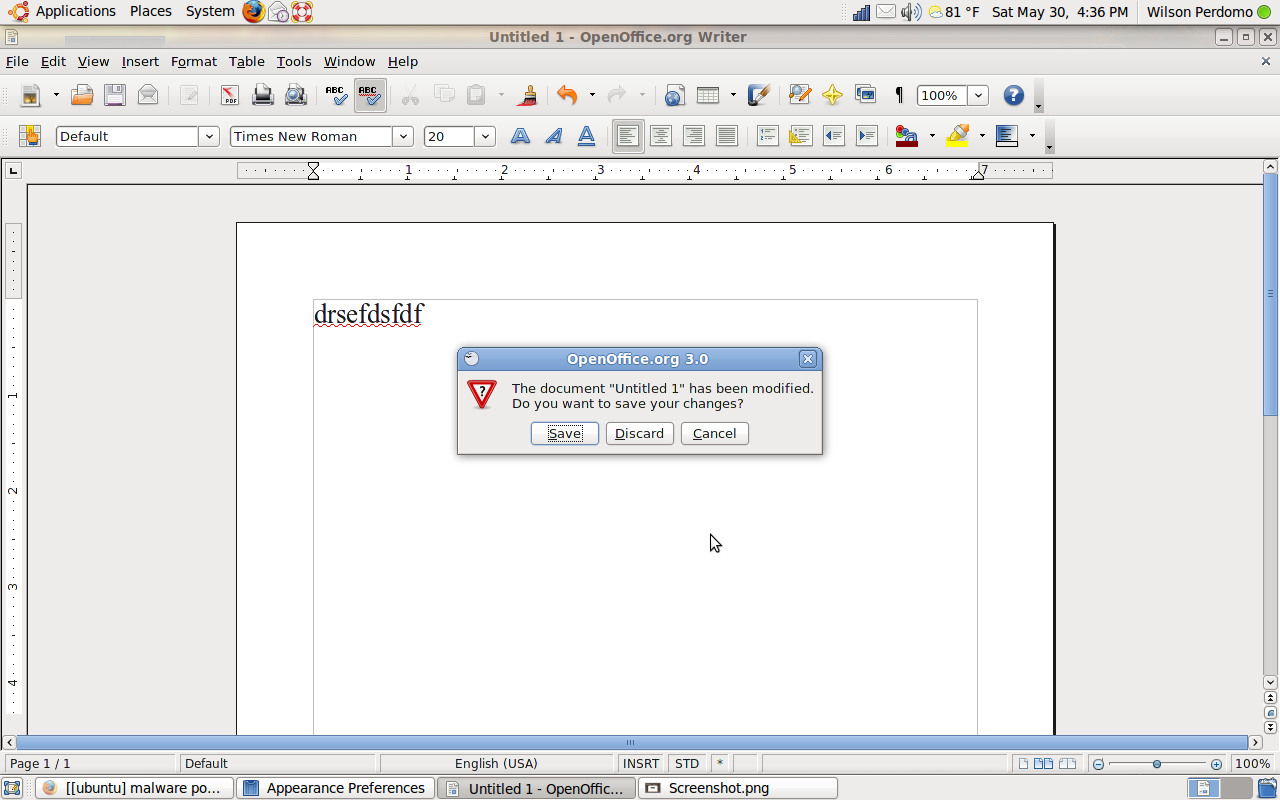Click the Open file folder icon
Image resolution: width=1280 pixels, height=800 pixels.
pyautogui.click(x=82, y=95)
